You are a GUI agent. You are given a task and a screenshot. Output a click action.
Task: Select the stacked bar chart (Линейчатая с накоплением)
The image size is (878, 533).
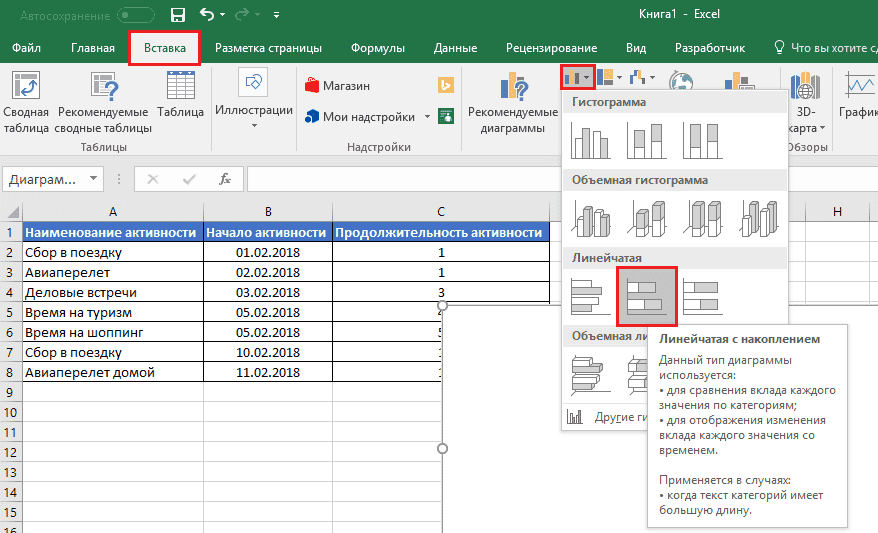pyautogui.click(x=646, y=296)
